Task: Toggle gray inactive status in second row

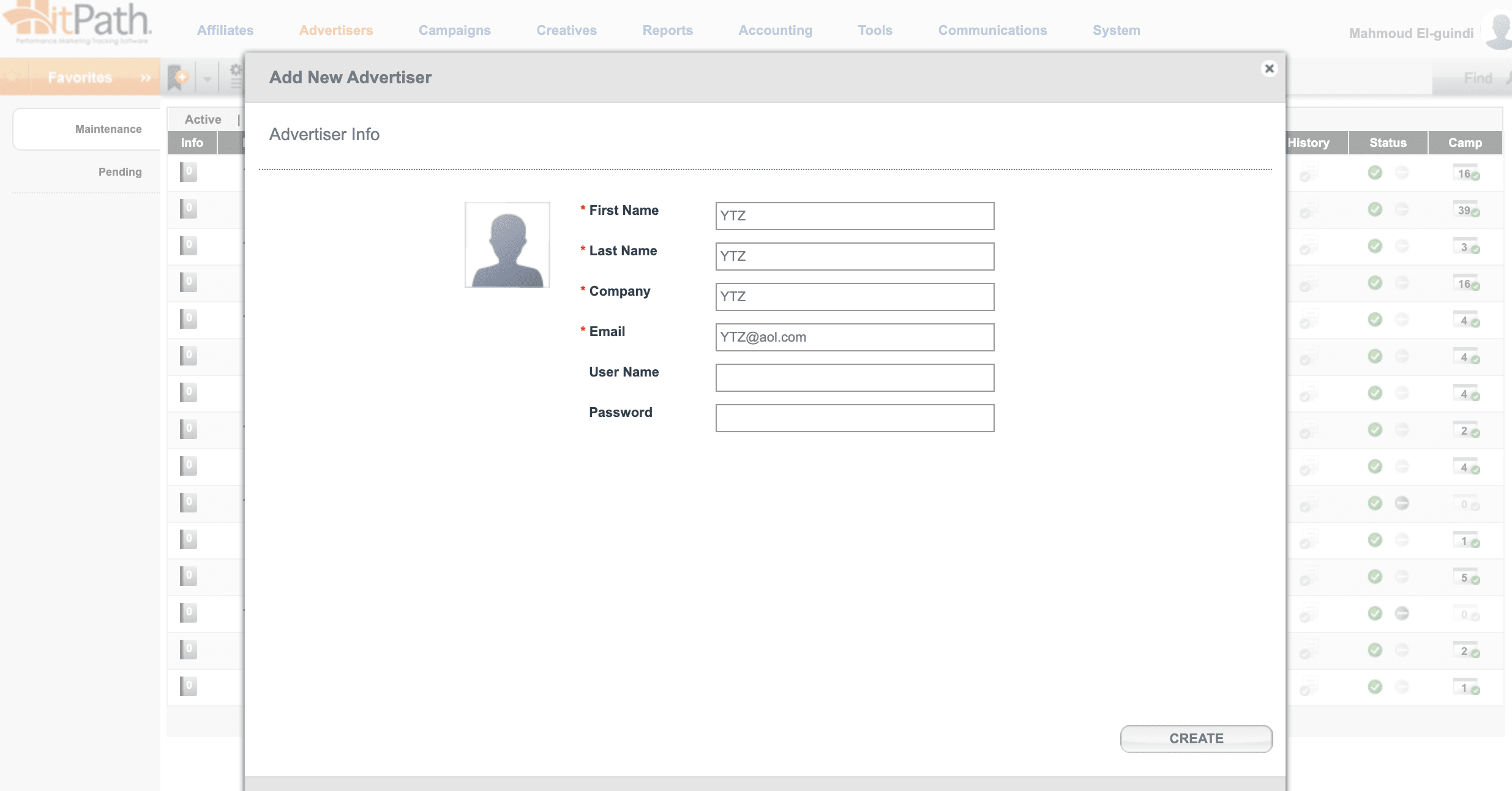Action: point(1402,209)
